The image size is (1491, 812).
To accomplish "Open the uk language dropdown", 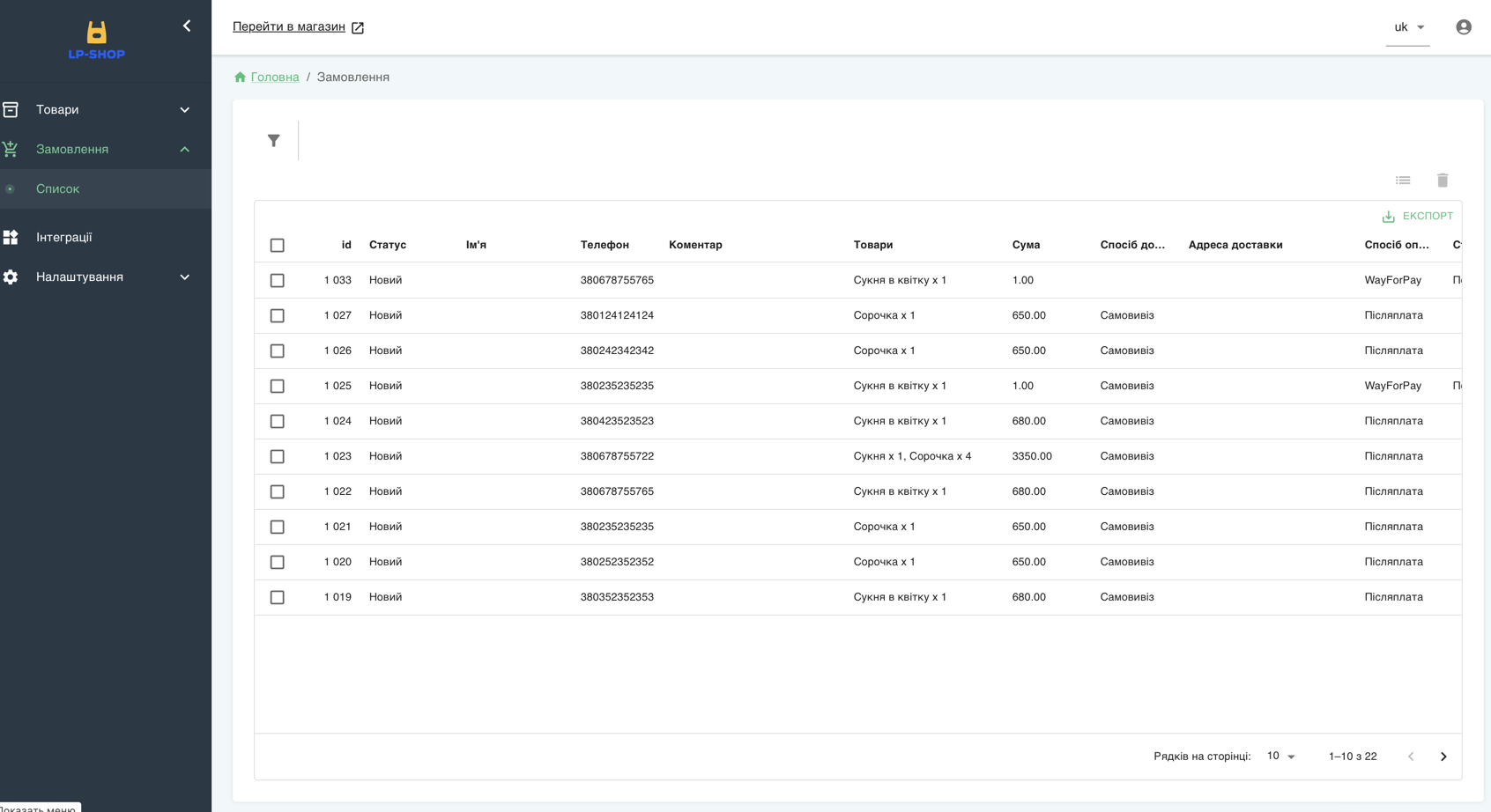I will (x=1408, y=27).
